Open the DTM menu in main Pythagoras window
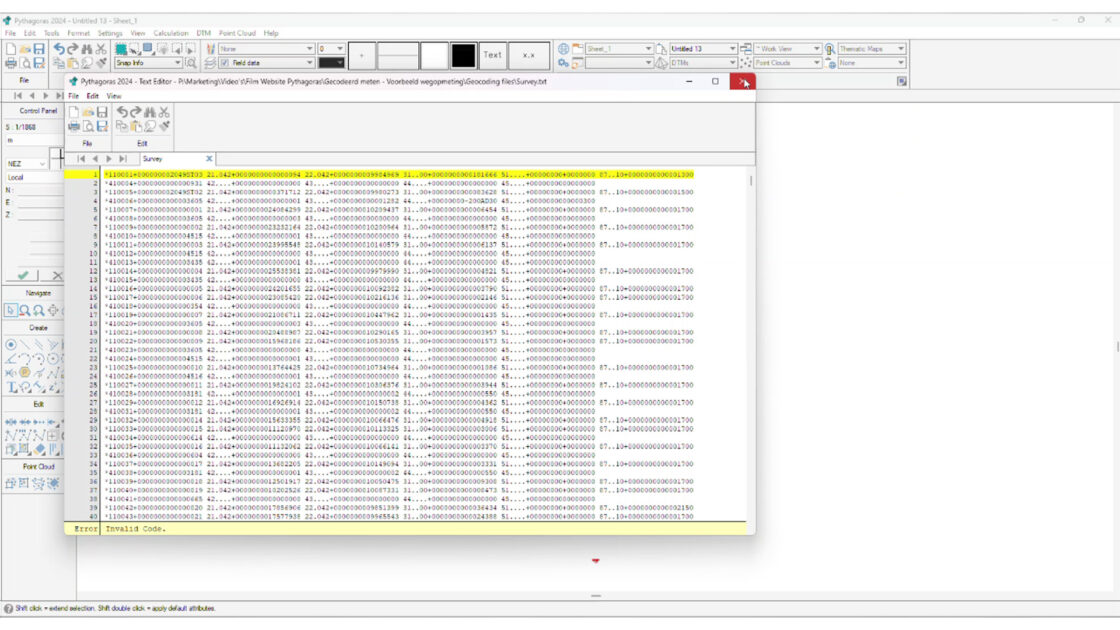 (x=204, y=33)
